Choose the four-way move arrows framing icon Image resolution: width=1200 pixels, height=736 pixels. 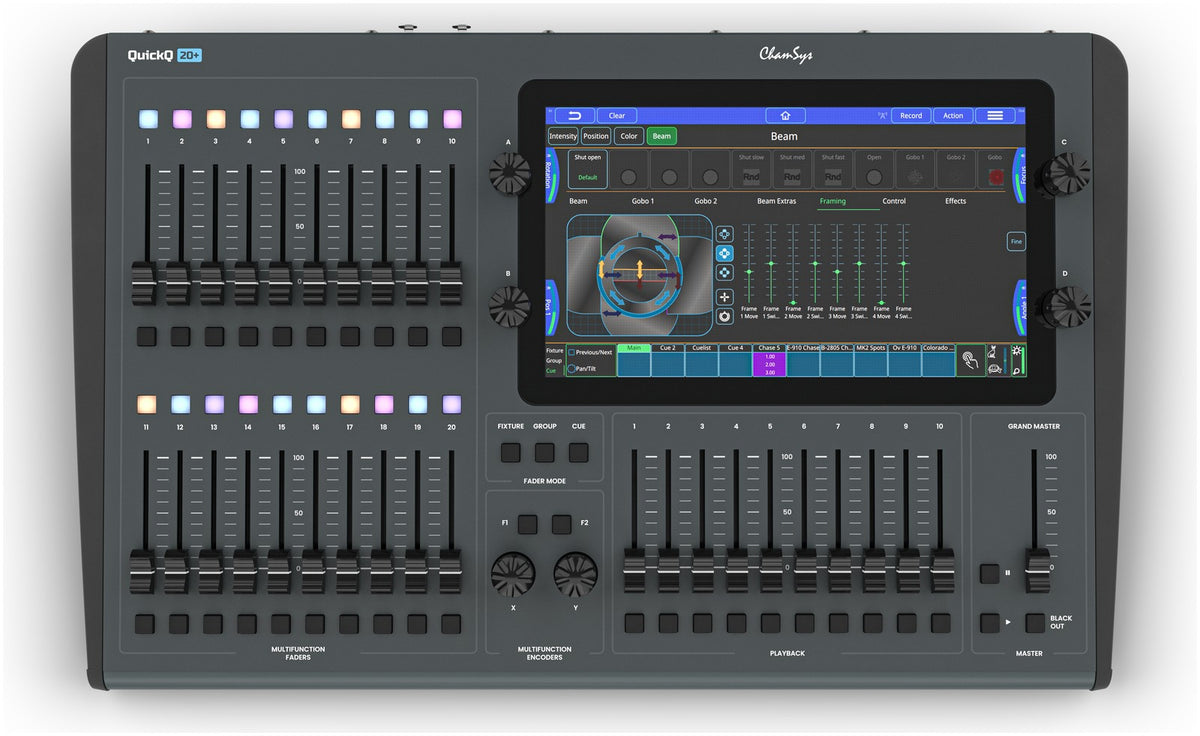point(725,297)
